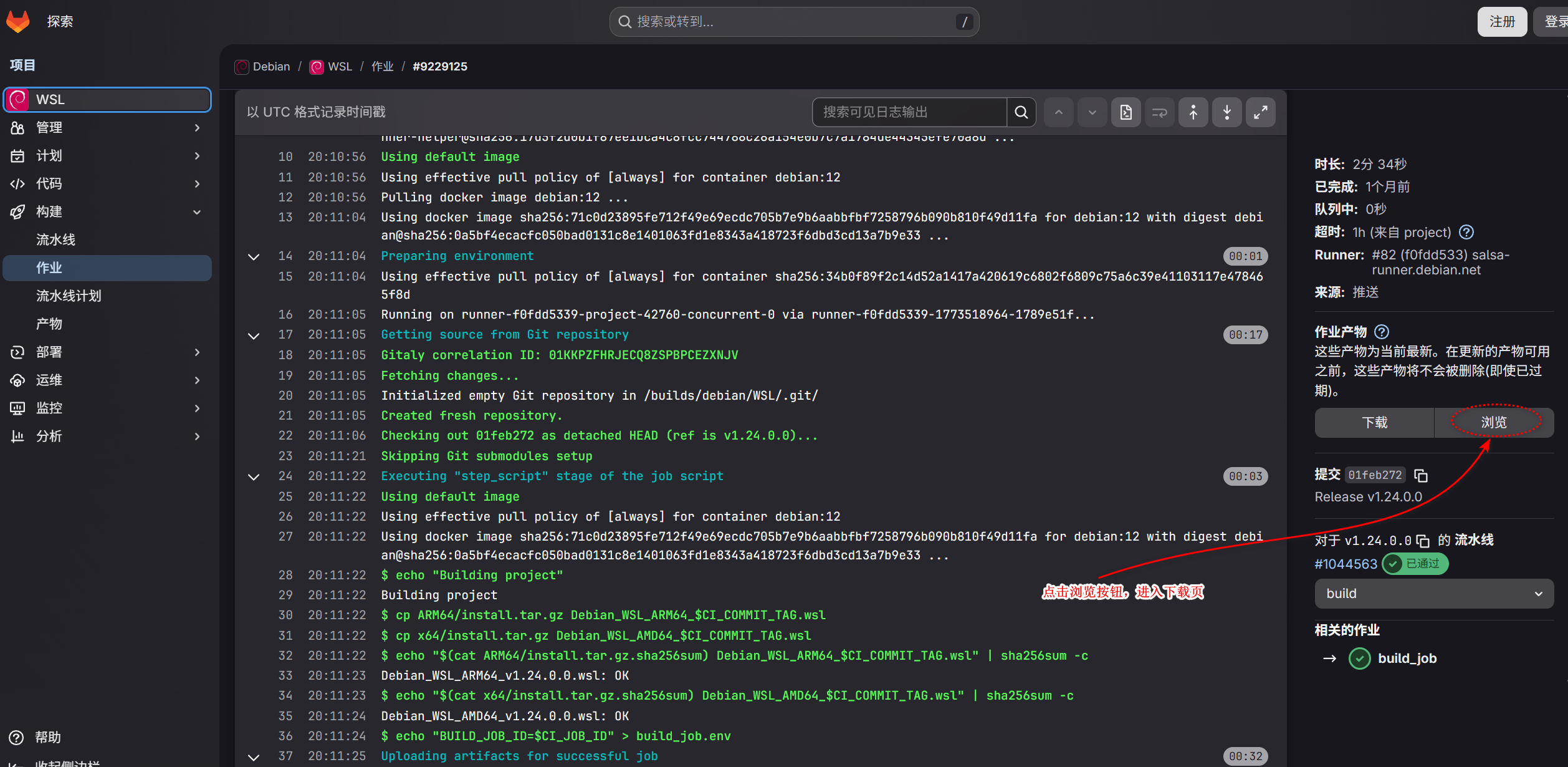Collapse the Preparing environment section
Screen dimensions: 1568x767
pyautogui.click(x=254, y=257)
